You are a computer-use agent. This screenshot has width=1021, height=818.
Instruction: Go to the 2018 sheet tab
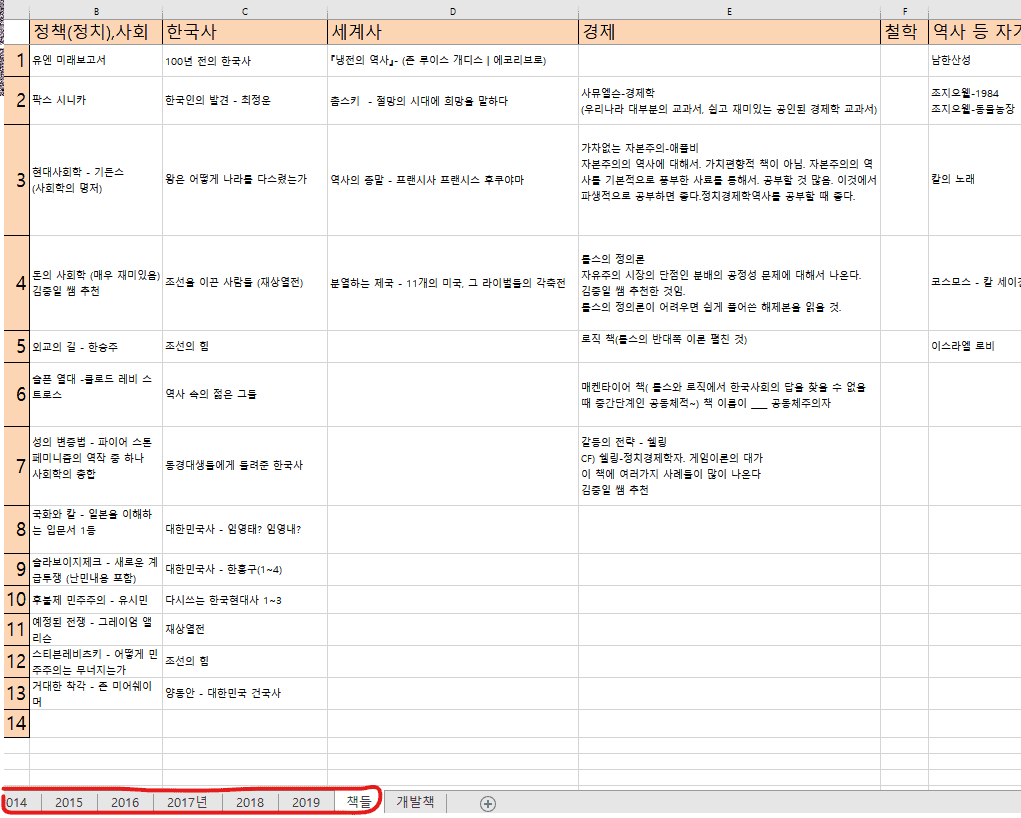tap(250, 802)
